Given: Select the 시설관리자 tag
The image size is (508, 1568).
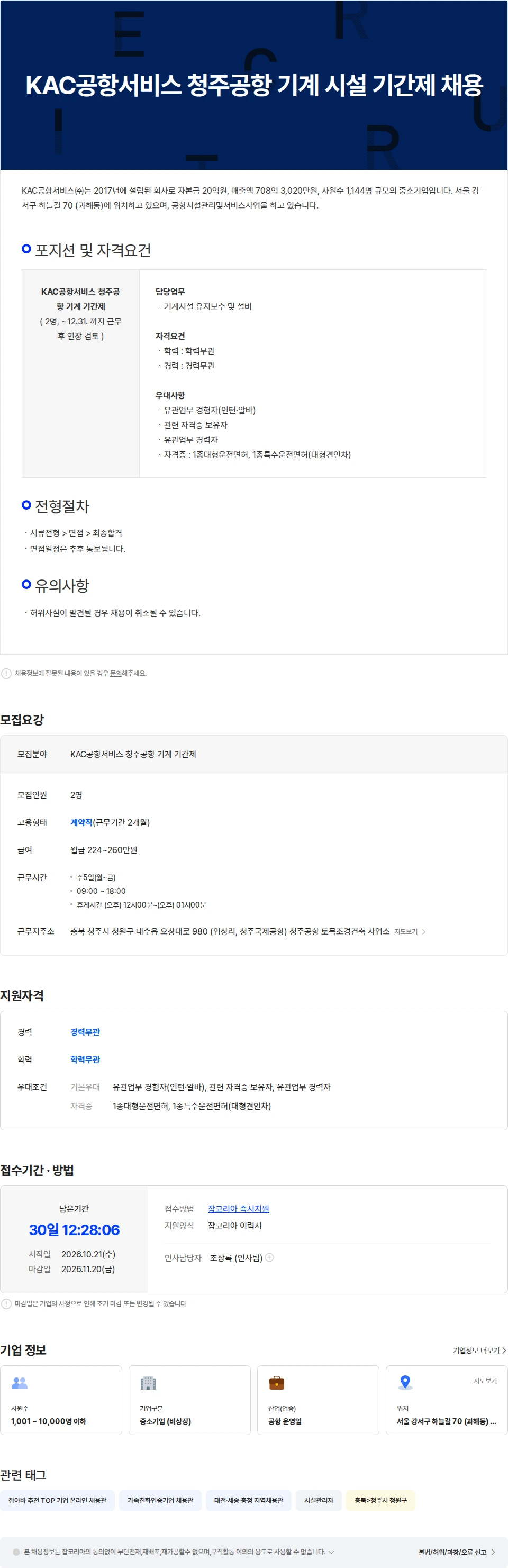Looking at the screenshot, I should coord(319,1500).
